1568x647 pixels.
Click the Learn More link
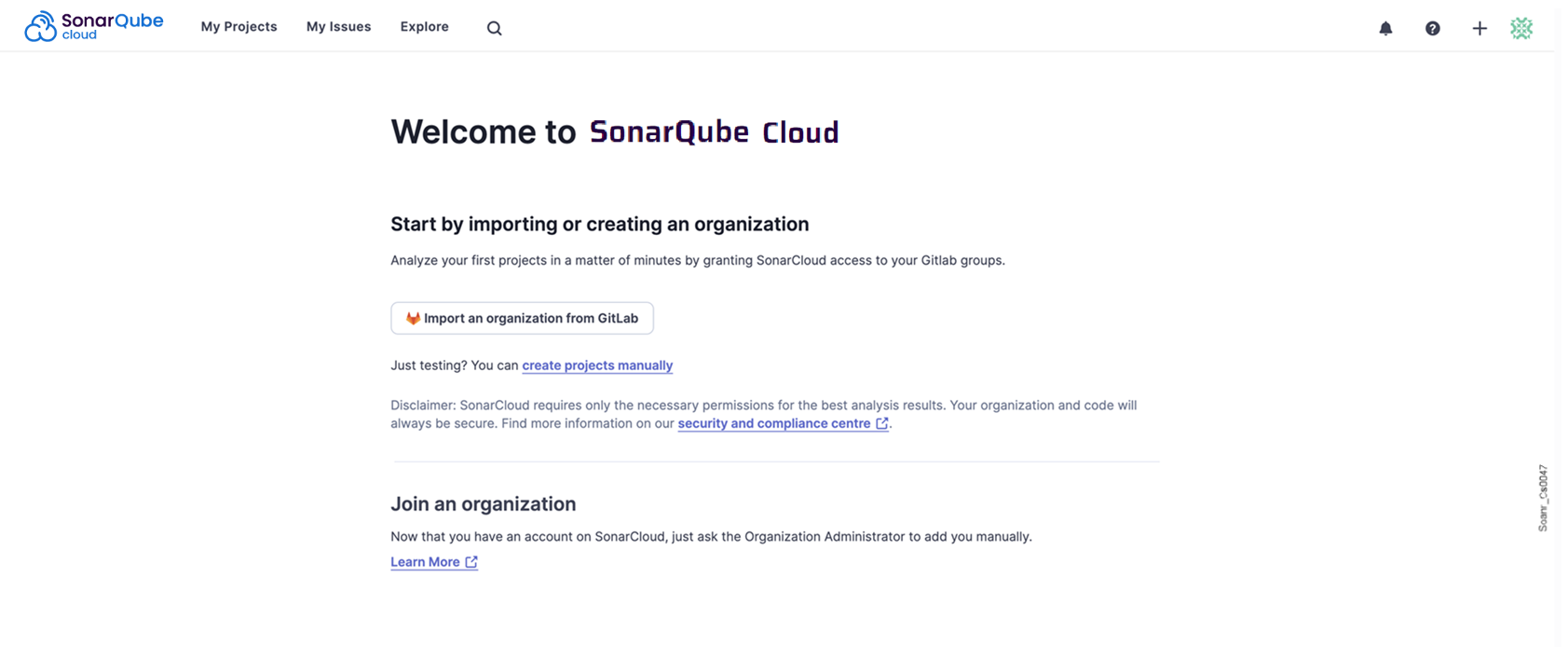(434, 562)
